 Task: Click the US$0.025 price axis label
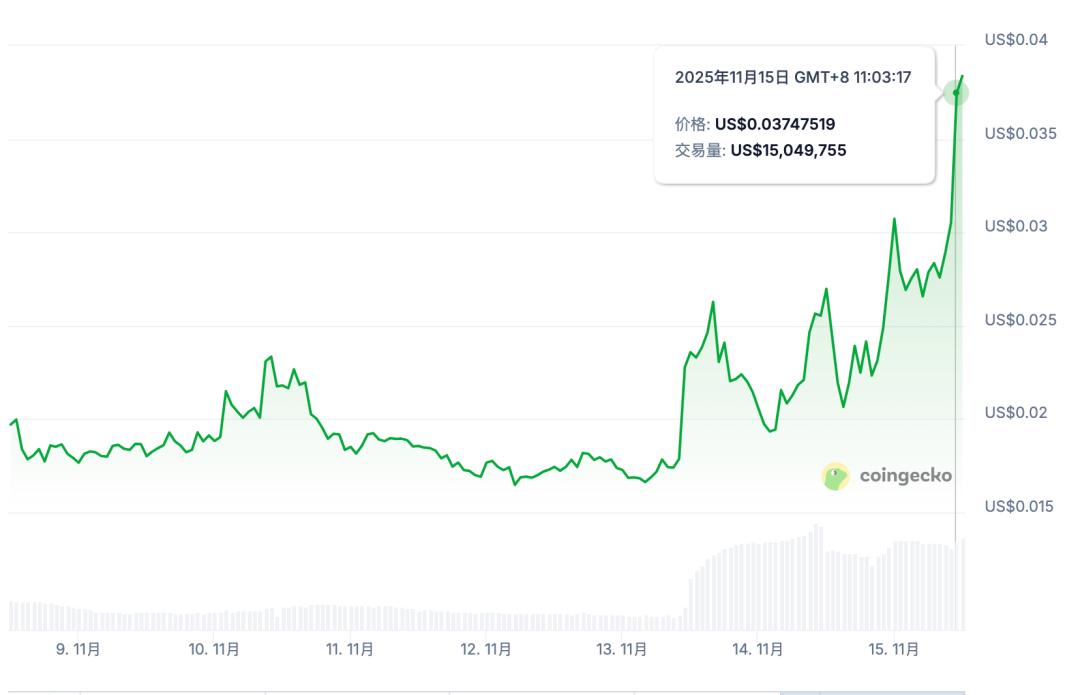[1020, 319]
